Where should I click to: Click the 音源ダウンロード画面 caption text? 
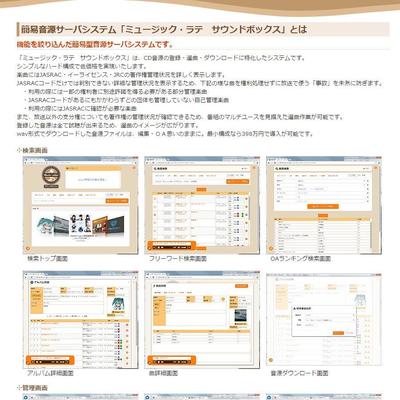pyautogui.click(x=299, y=373)
